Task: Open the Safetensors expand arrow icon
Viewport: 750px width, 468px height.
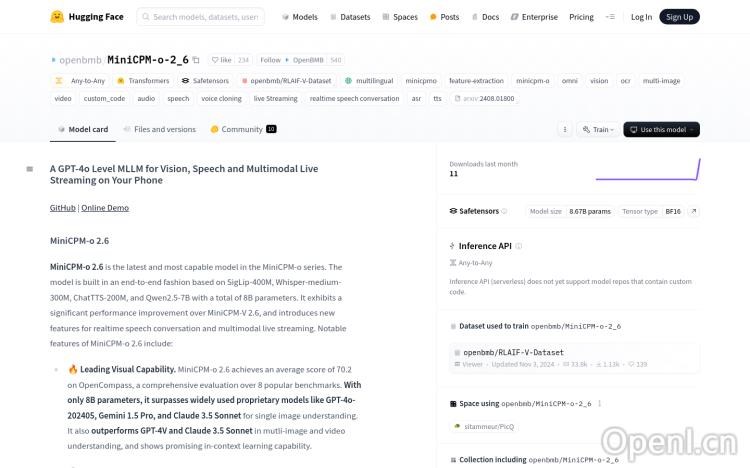Action: click(x=694, y=211)
